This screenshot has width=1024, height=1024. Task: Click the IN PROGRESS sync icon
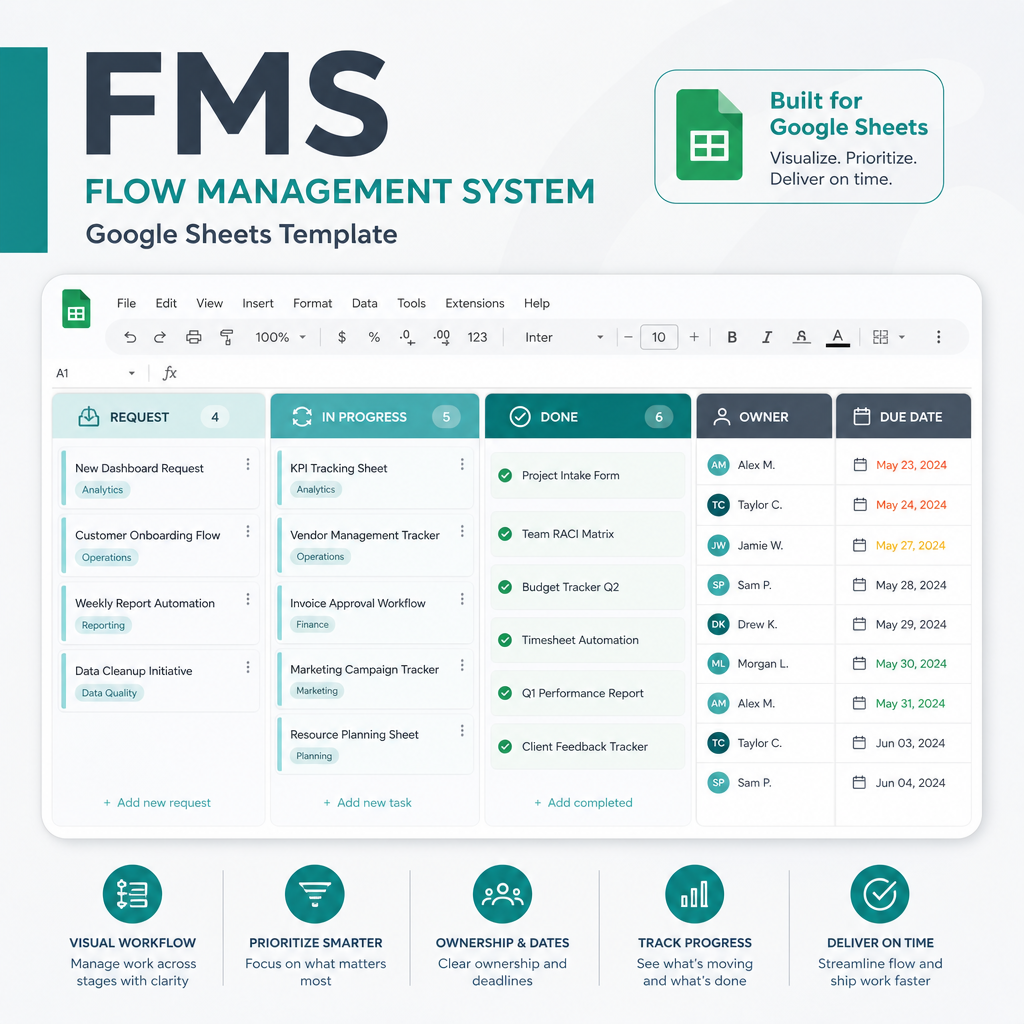(x=302, y=417)
